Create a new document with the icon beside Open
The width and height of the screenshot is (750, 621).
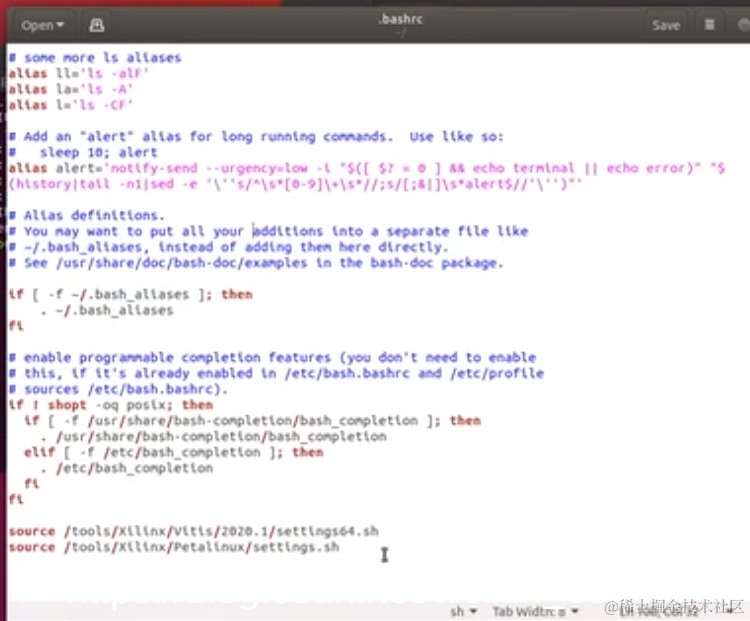(97, 25)
